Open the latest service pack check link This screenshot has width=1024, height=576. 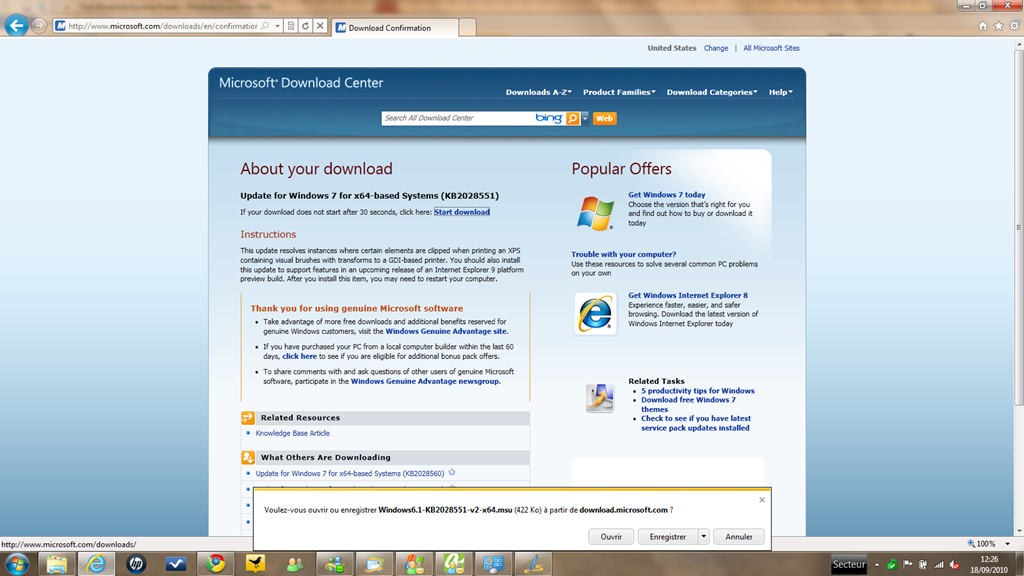(696, 423)
